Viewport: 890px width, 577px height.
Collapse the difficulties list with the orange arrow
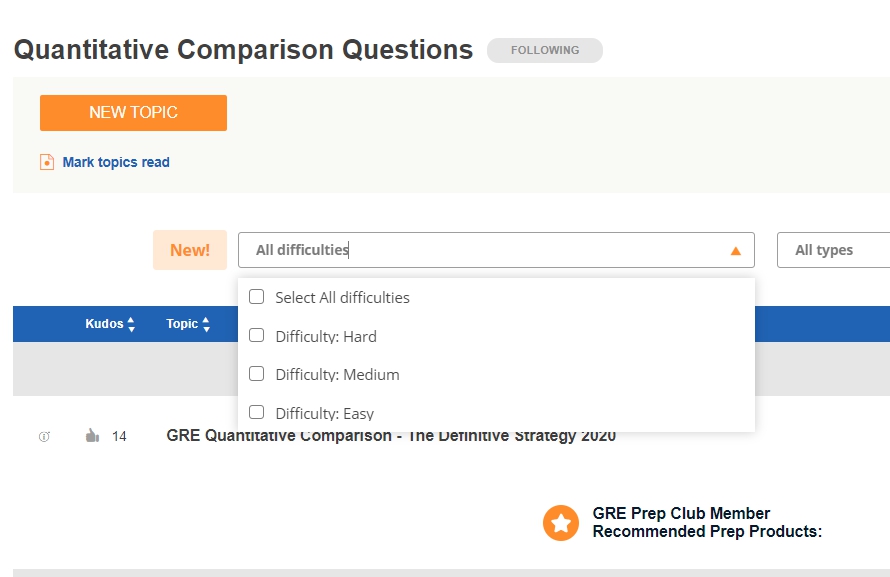736,251
